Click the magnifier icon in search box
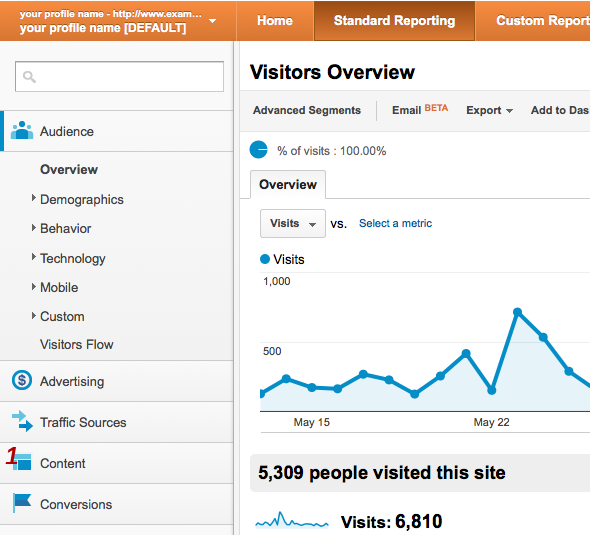The height and width of the screenshot is (535, 590). pyautogui.click(x=29, y=77)
